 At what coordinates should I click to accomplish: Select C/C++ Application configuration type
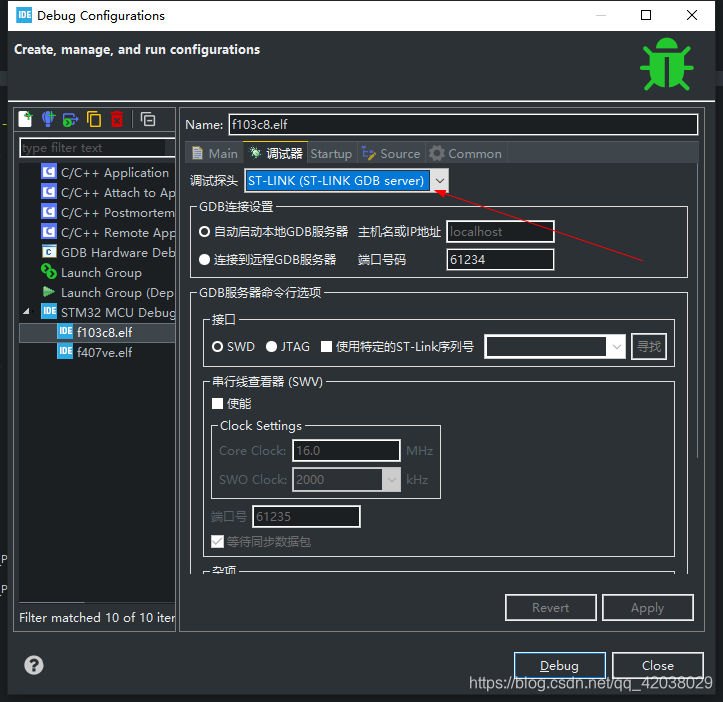(x=105, y=173)
